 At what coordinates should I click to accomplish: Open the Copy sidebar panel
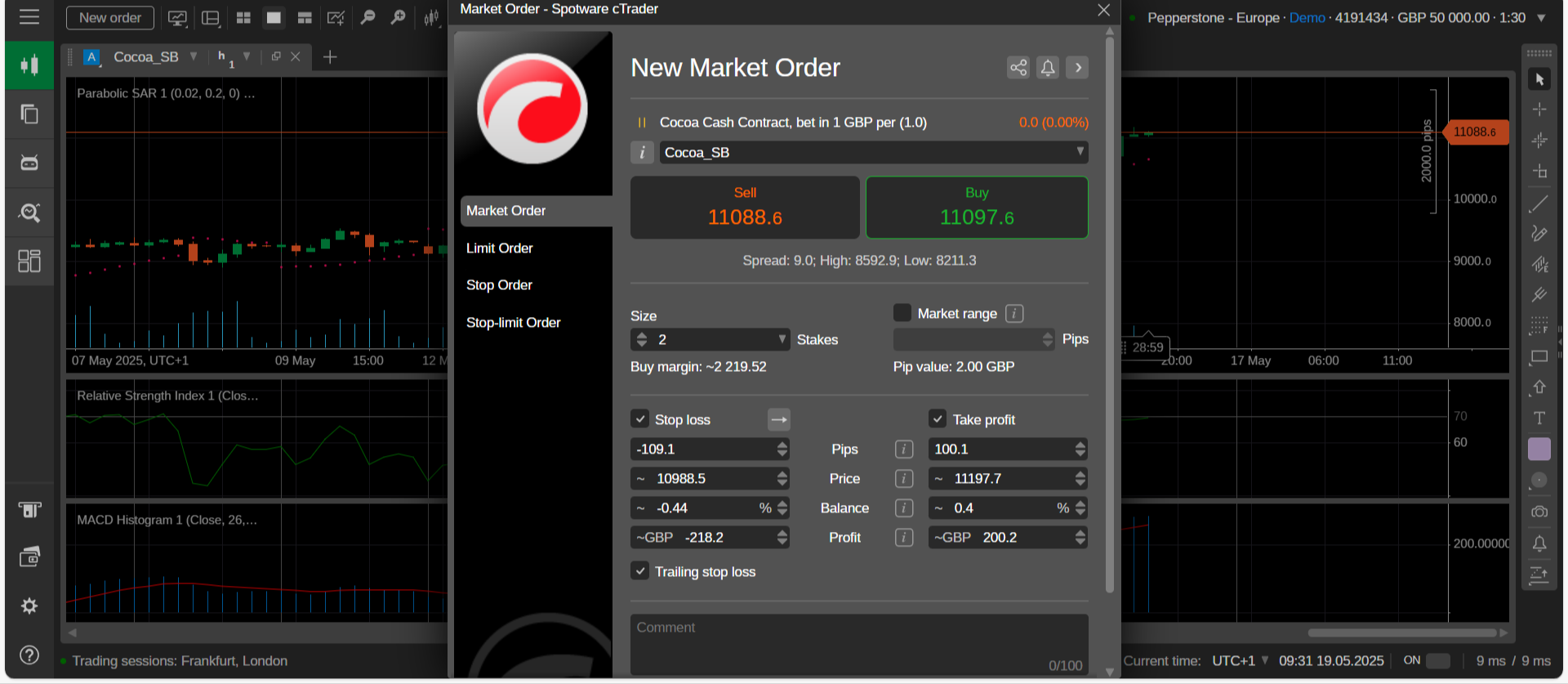[29, 114]
